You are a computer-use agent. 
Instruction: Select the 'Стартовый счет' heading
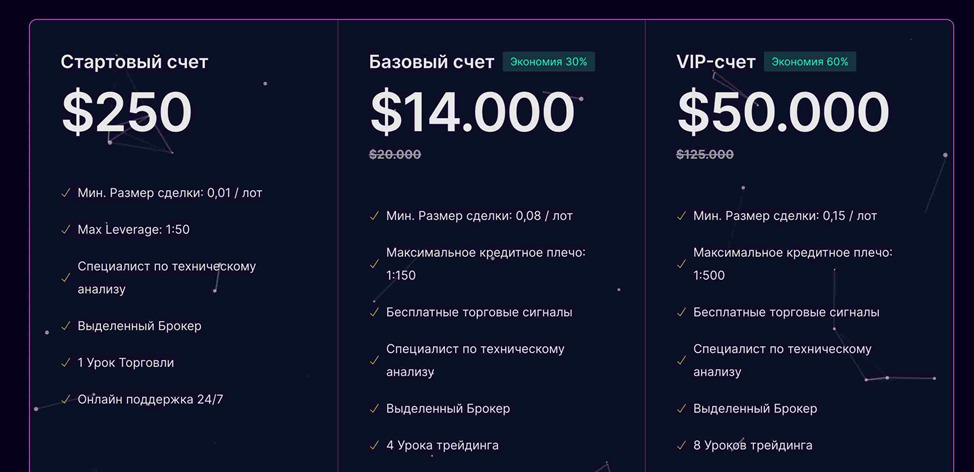click(x=135, y=62)
